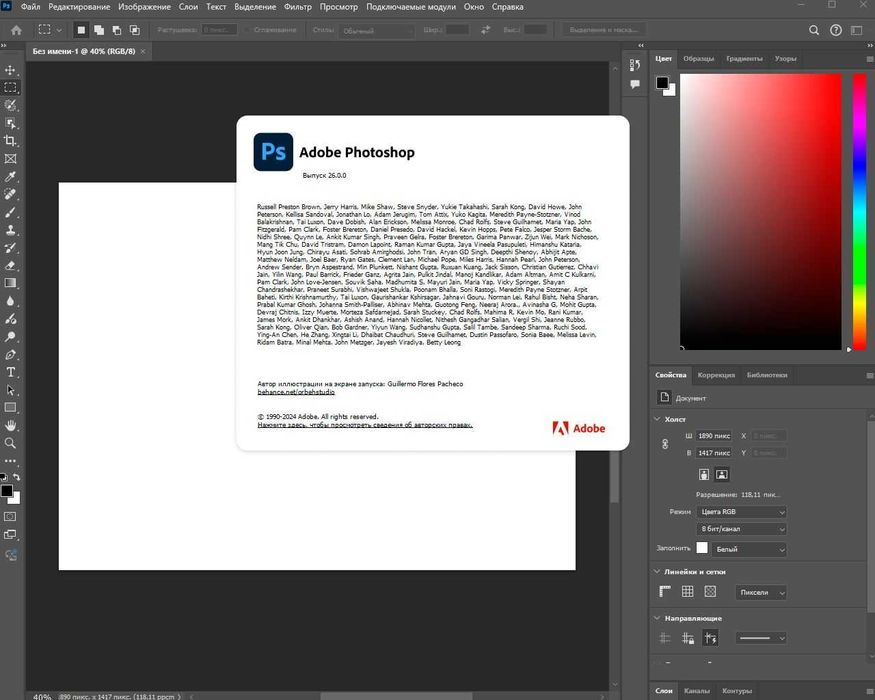Select the Lasso tool in toolbar
This screenshot has height=700, width=875.
(x=10, y=106)
